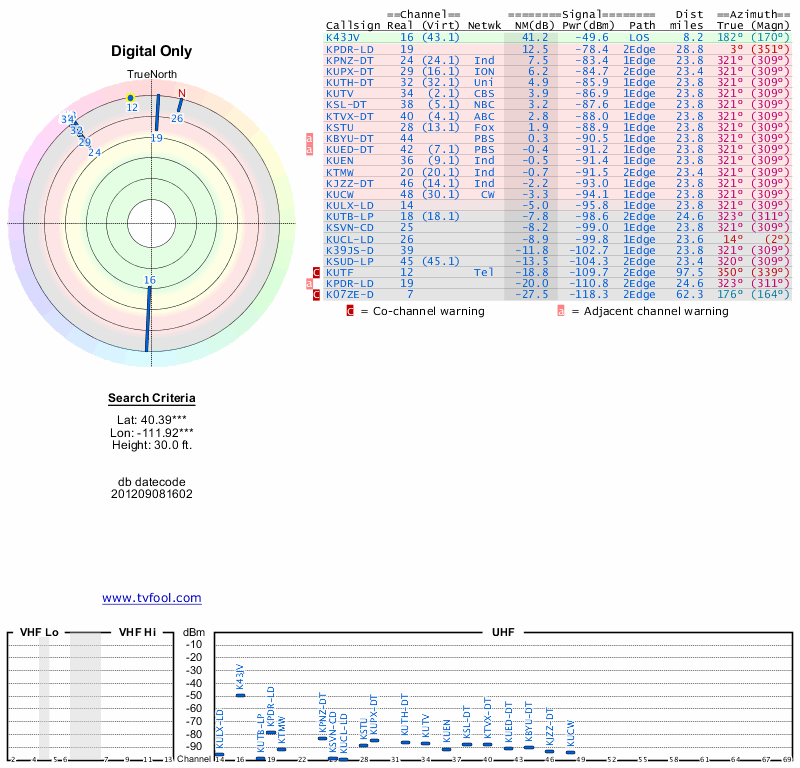Open the www.tvfool.com link

click(151, 598)
